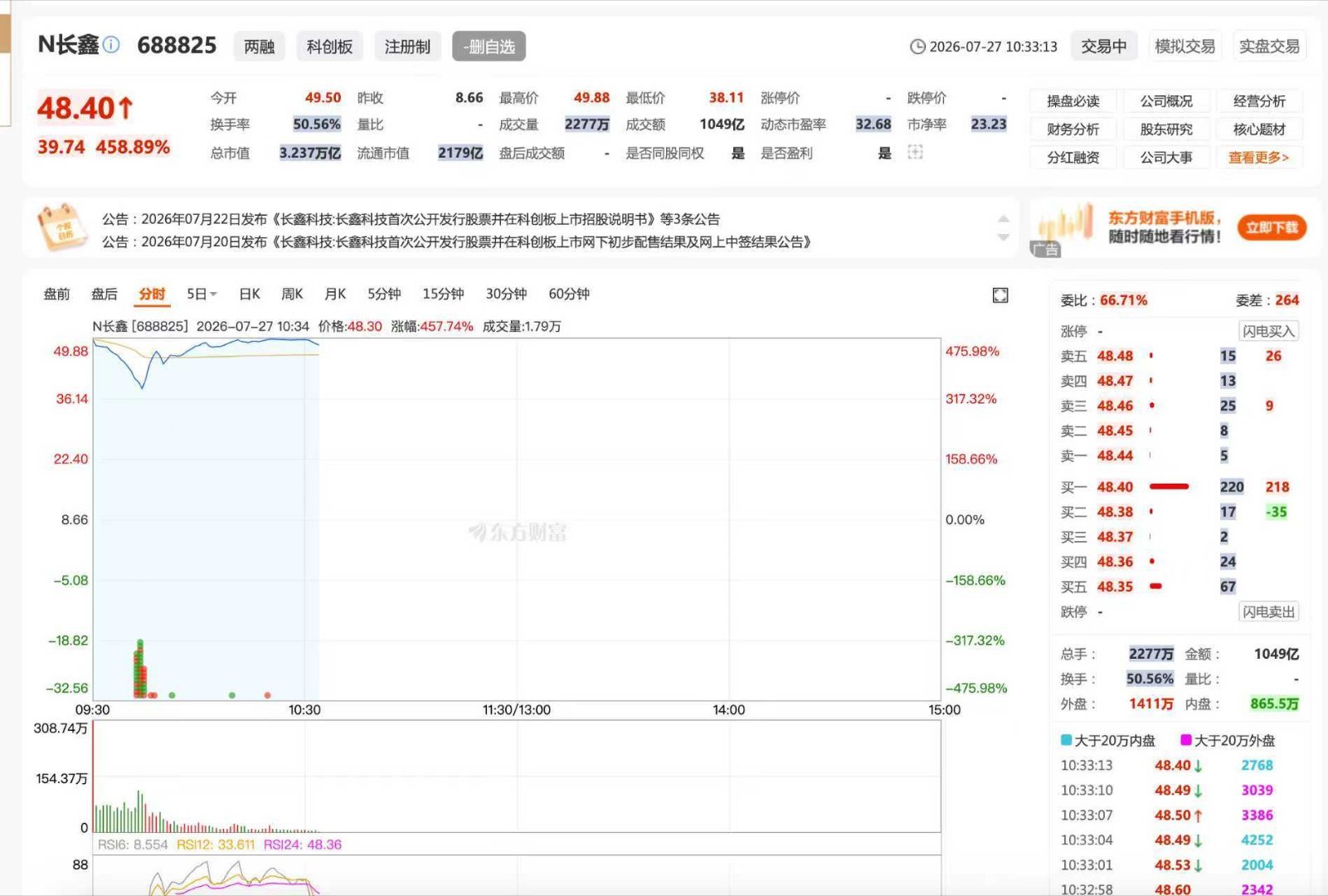
Task: Open the 月K chart tab
Action: (x=335, y=294)
